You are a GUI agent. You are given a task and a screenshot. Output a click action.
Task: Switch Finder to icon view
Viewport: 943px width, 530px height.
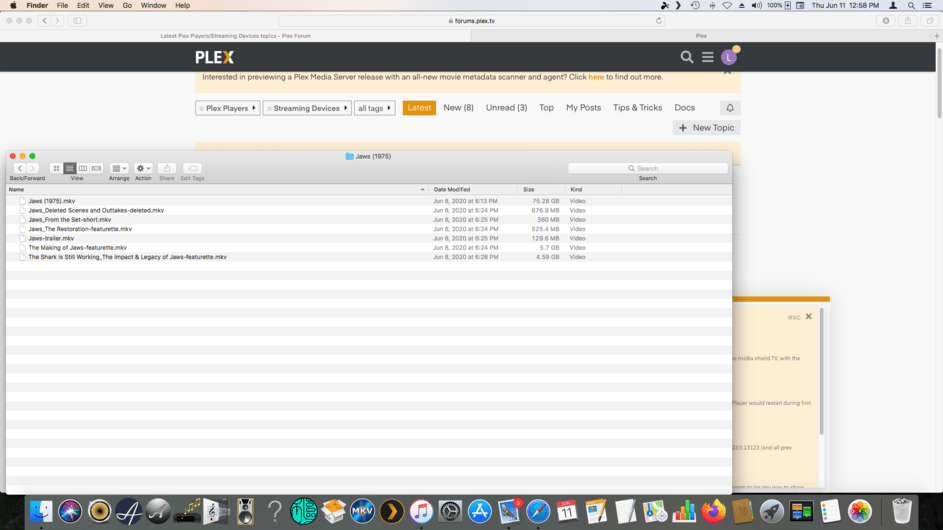click(x=56, y=168)
